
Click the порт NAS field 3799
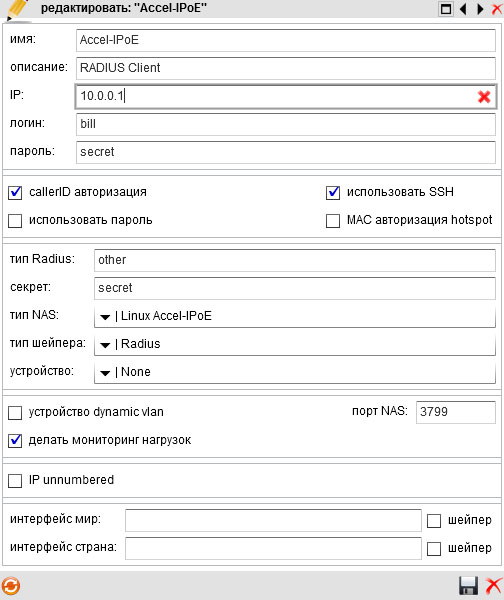(x=456, y=412)
